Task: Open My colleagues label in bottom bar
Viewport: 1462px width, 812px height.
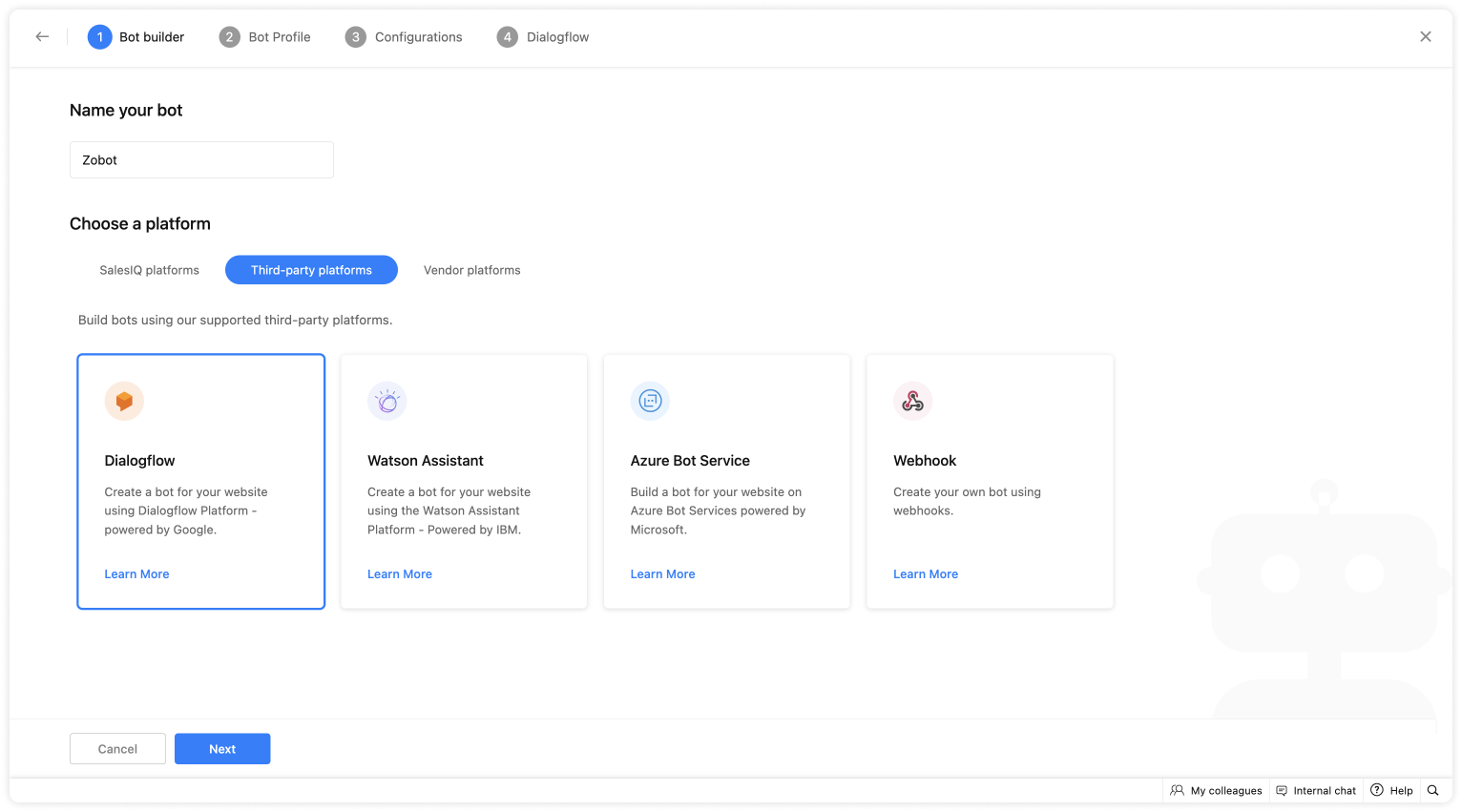Action: [1226, 790]
